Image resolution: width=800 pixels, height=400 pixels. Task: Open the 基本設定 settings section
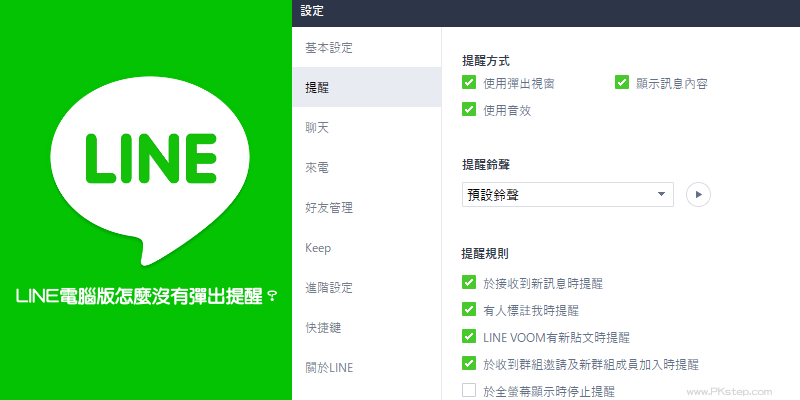(366, 48)
